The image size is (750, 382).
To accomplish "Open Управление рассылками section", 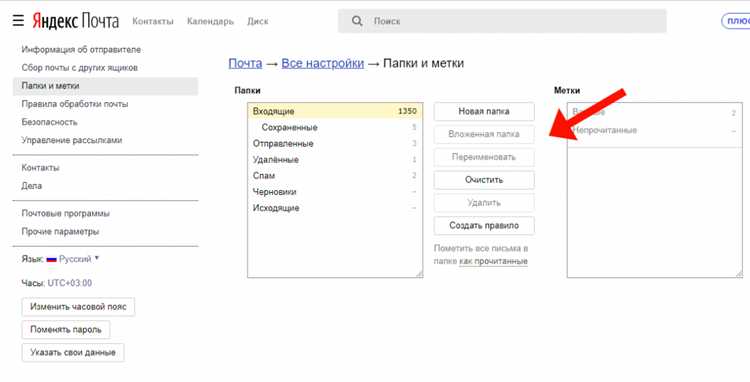I will [x=72, y=141].
